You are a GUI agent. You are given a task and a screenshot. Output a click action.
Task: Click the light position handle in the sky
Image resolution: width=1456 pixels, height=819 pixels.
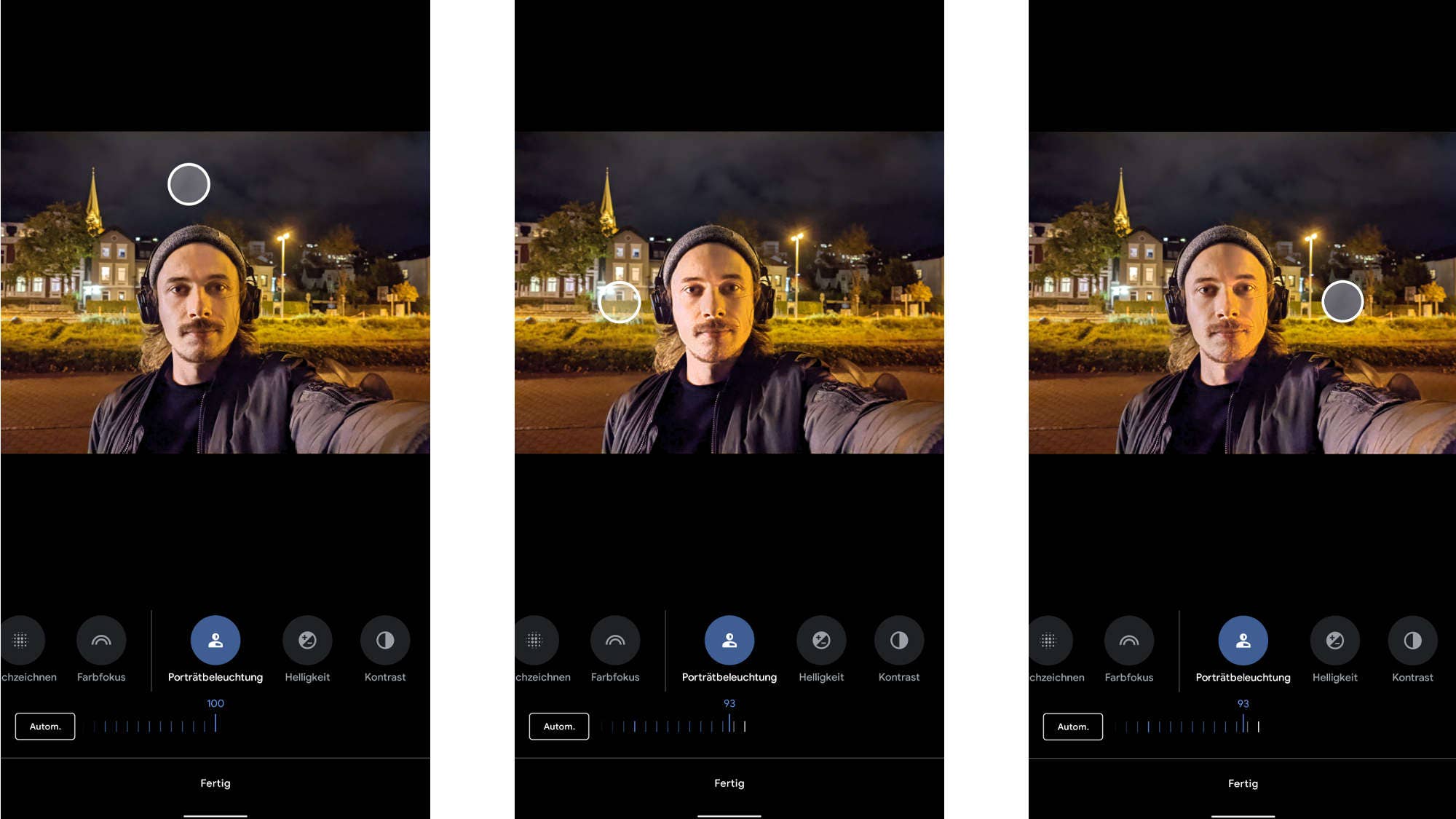coord(189,184)
